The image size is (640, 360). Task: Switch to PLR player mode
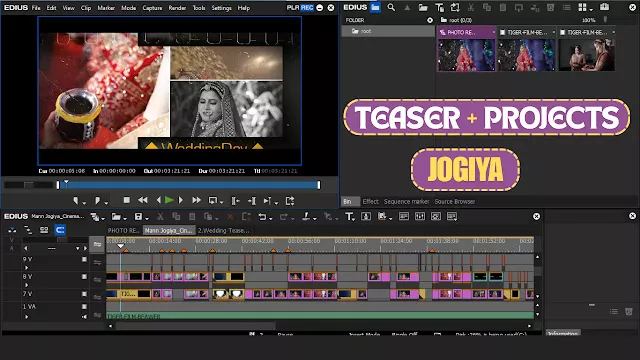tap(293, 7)
